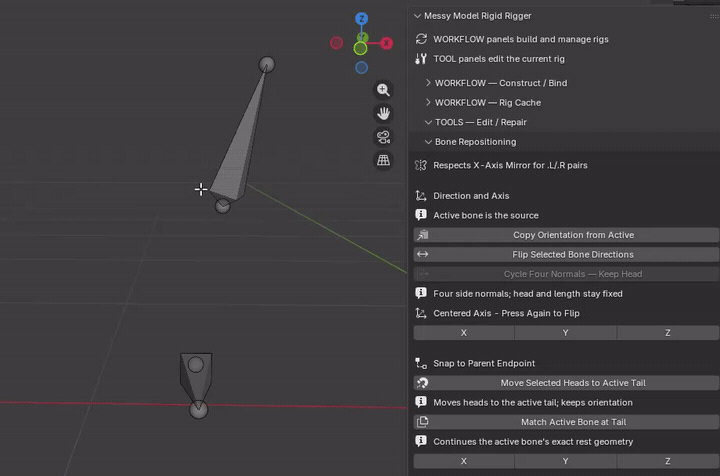Click Flip Selected Bone Directions button

click(566, 254)
